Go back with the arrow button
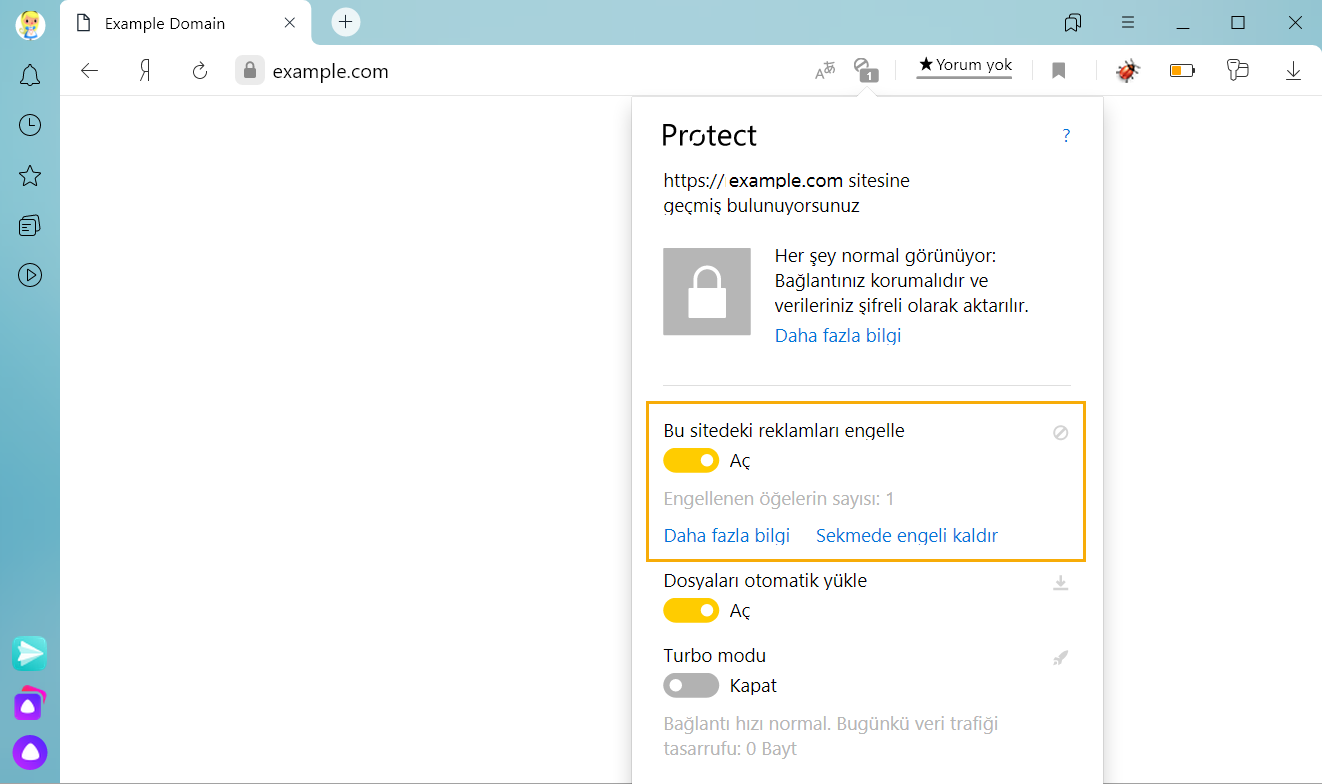1322x784 pixels. 90,71
